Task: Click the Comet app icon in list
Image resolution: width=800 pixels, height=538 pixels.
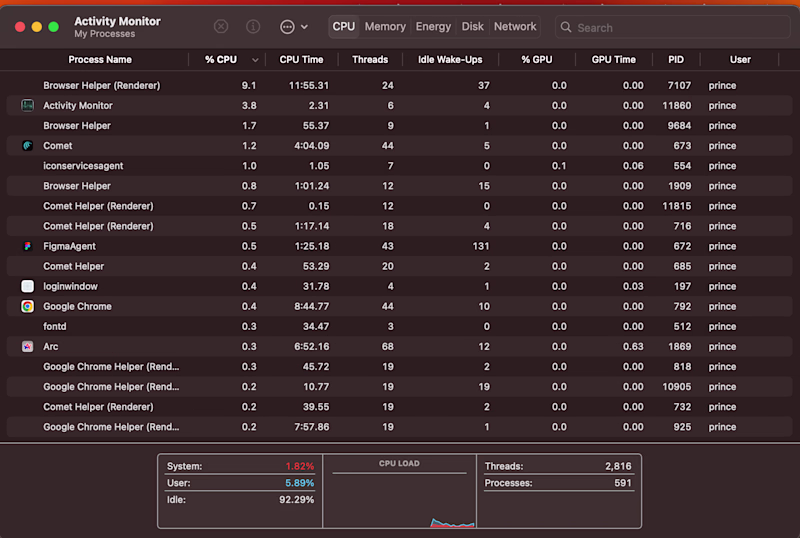Action: [28, 146]
